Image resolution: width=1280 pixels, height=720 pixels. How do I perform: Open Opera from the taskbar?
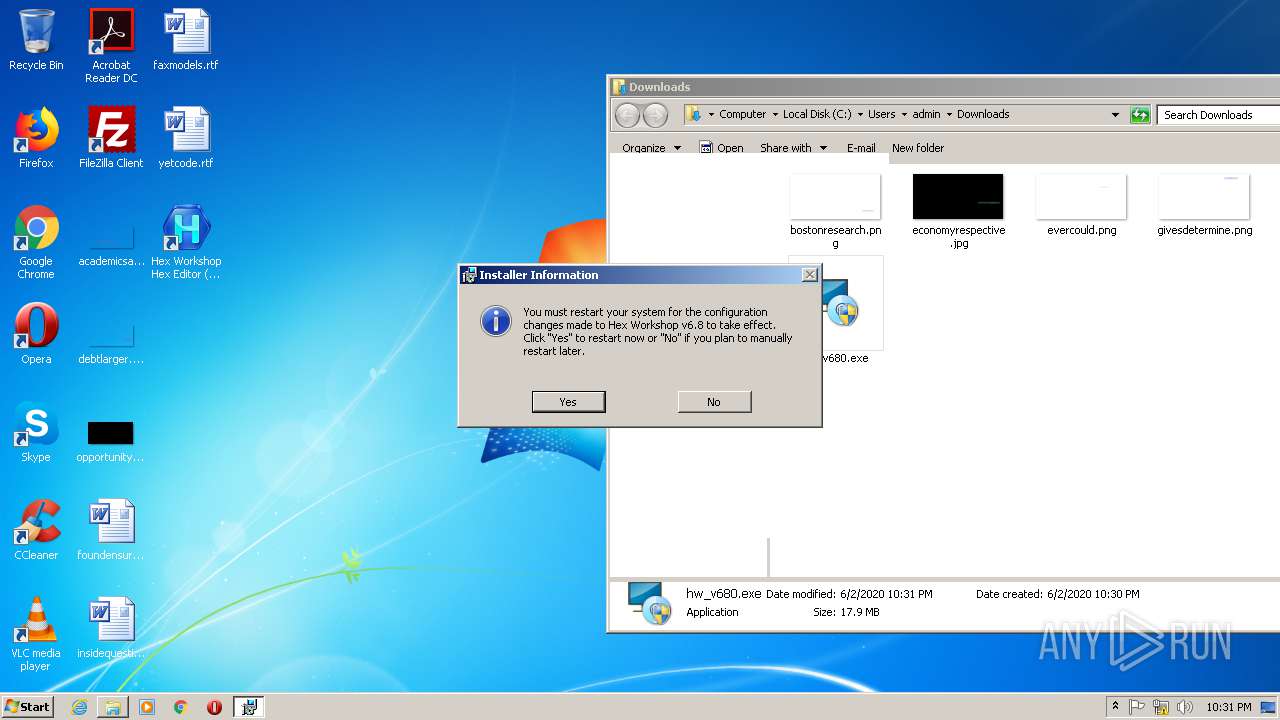214,707
